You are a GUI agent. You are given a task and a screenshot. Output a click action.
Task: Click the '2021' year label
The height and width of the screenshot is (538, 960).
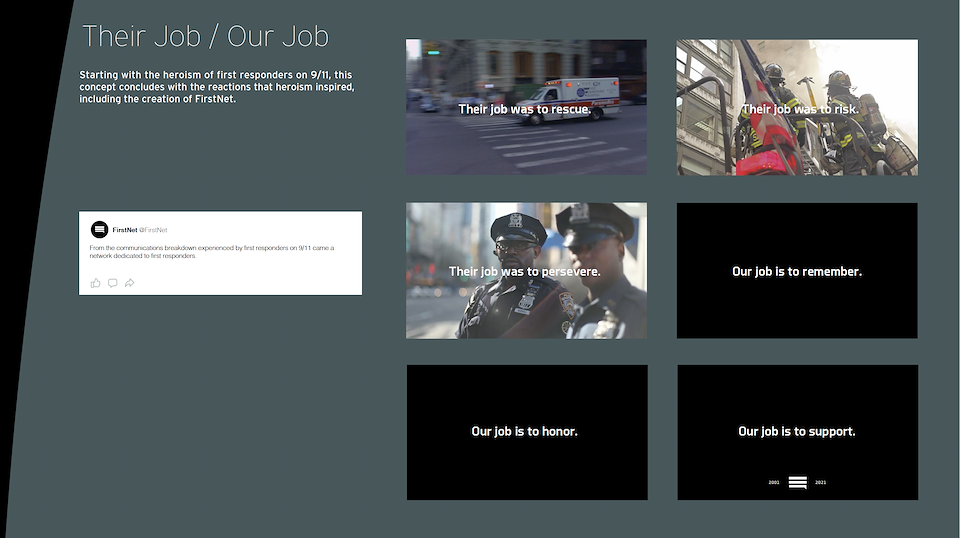pyautogui.click(x=820, y=482)
